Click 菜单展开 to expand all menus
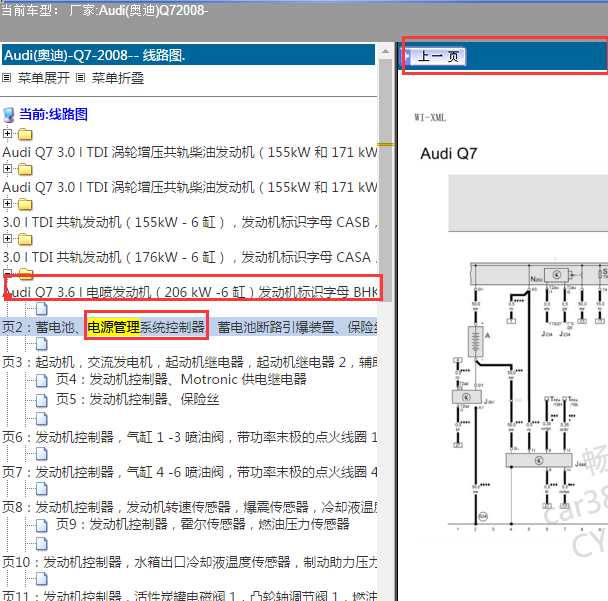The height and width of the screenshot is (601, 608). tap(43, 78)
